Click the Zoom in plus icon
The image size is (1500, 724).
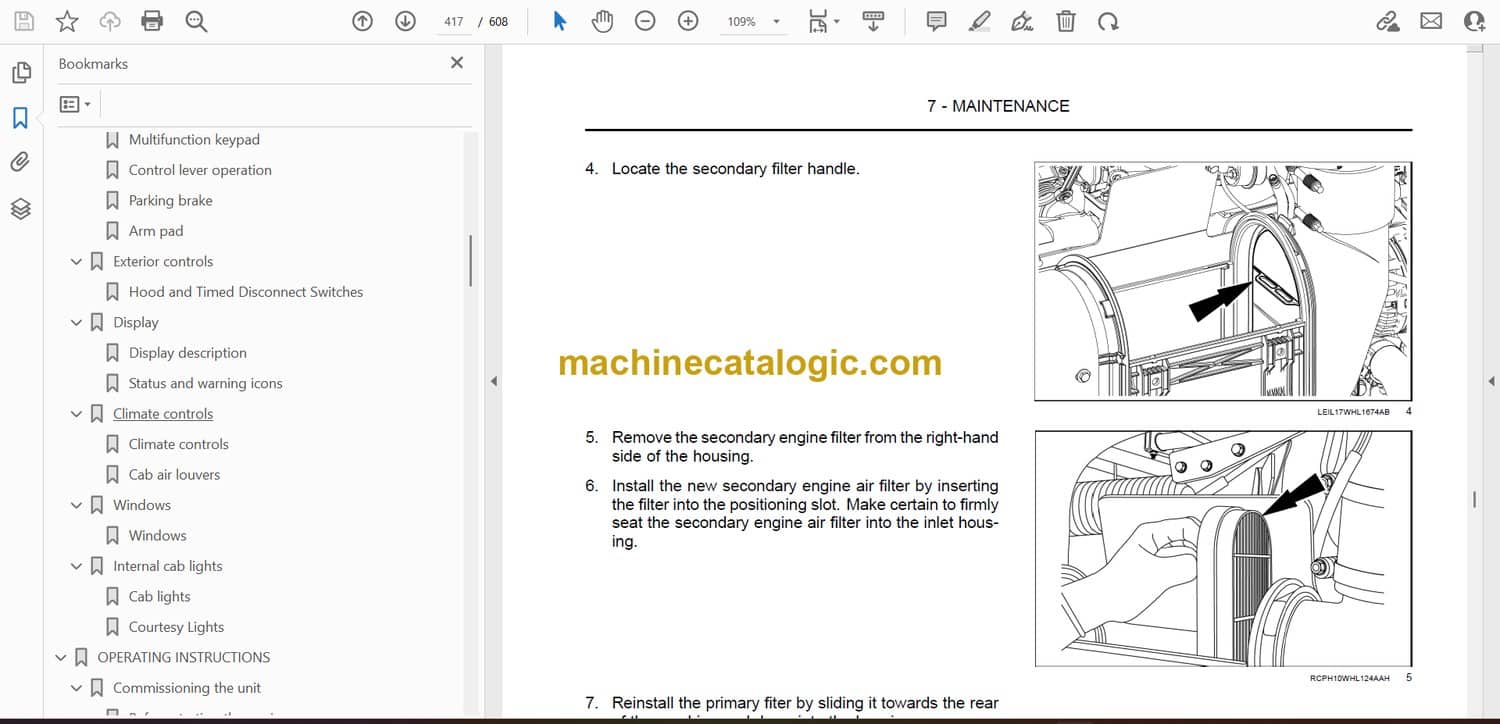click(688, 21)
